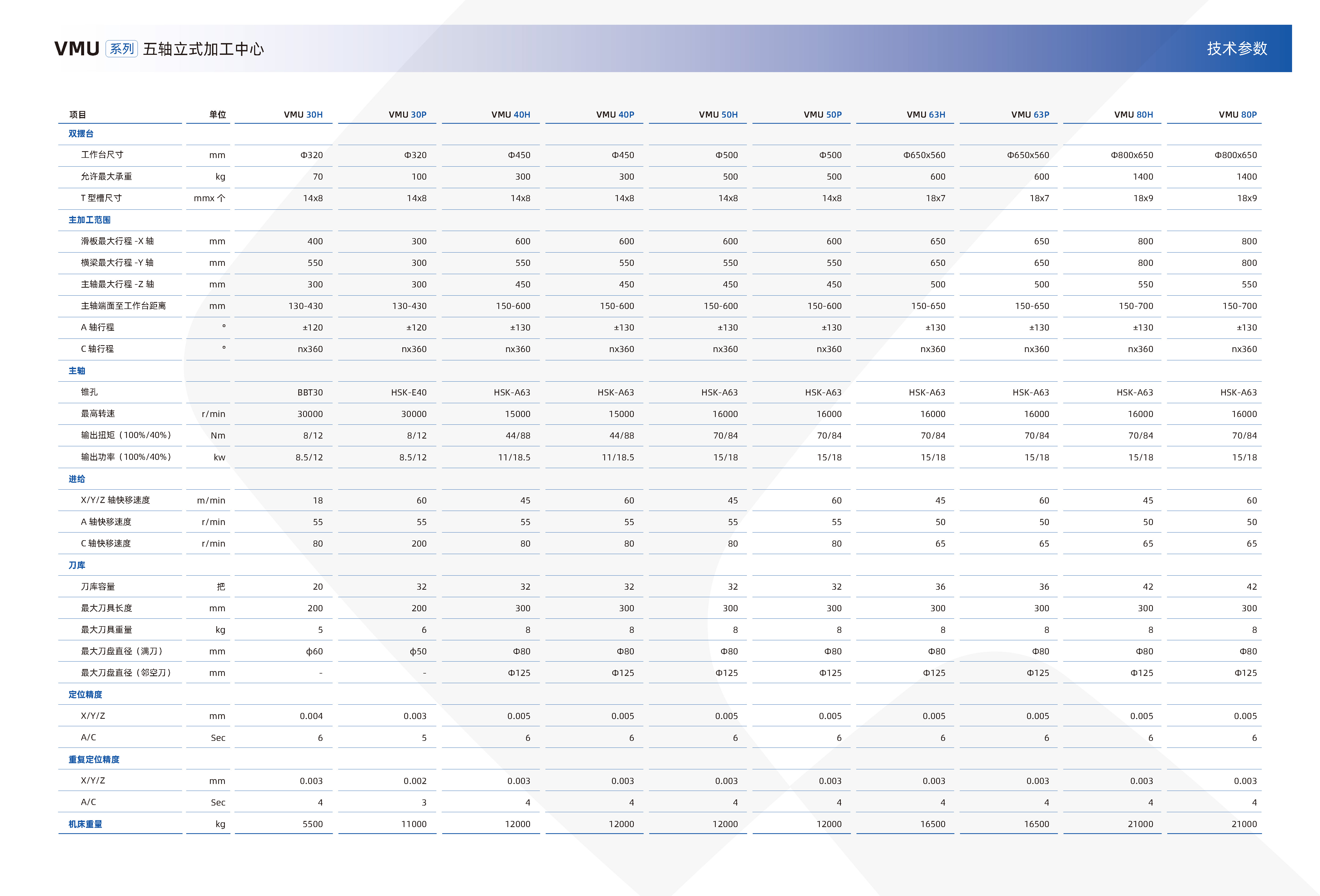Select the 主加工范围 section heading
This screenshot has width=1320, height=896.
pos(89,220)
